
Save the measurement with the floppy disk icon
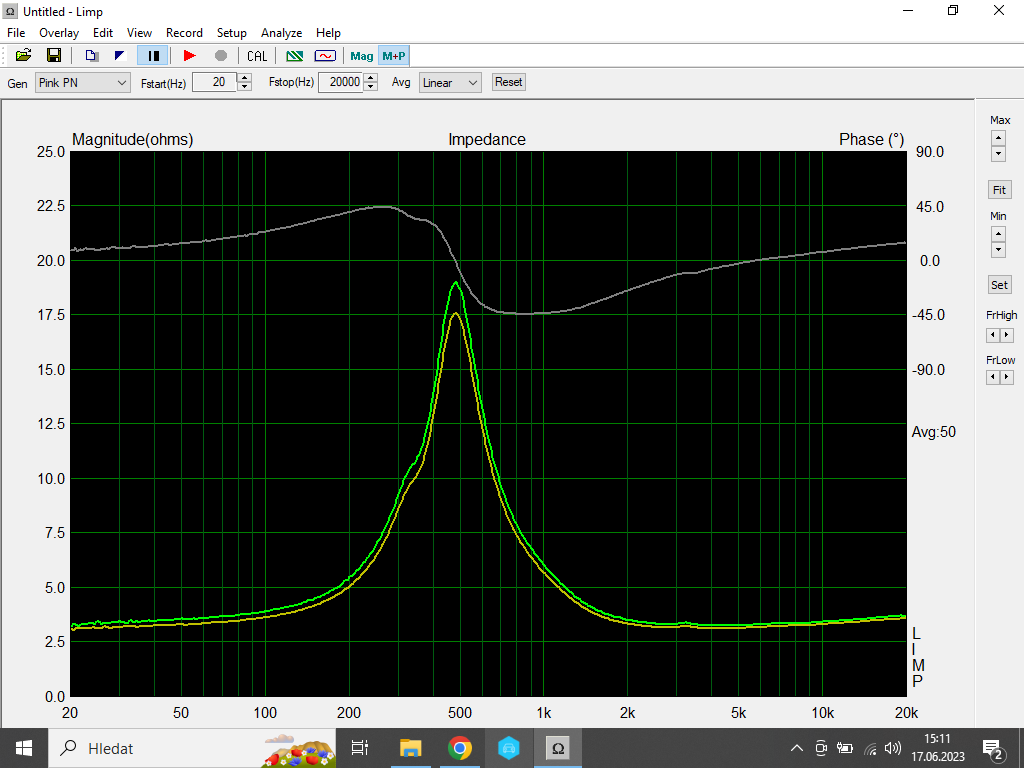point(54,56)
